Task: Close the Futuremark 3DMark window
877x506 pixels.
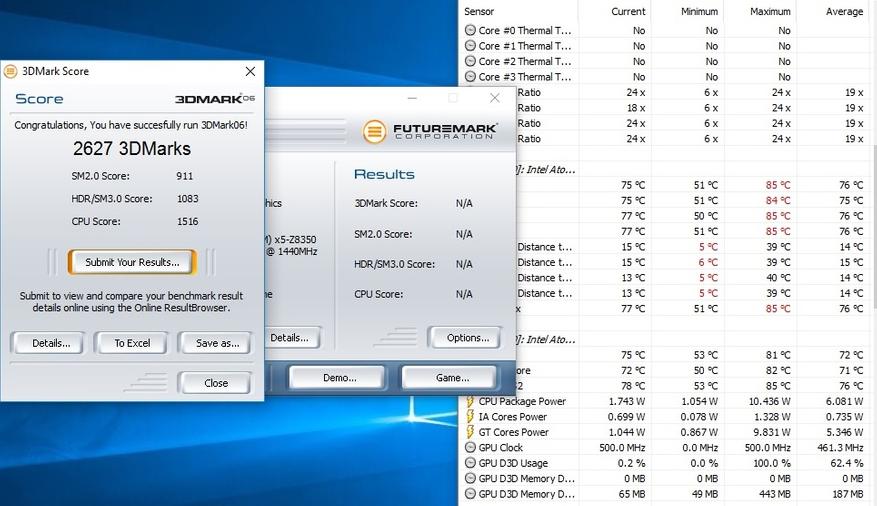Action: pyautogui.click(x=494, y=98)
